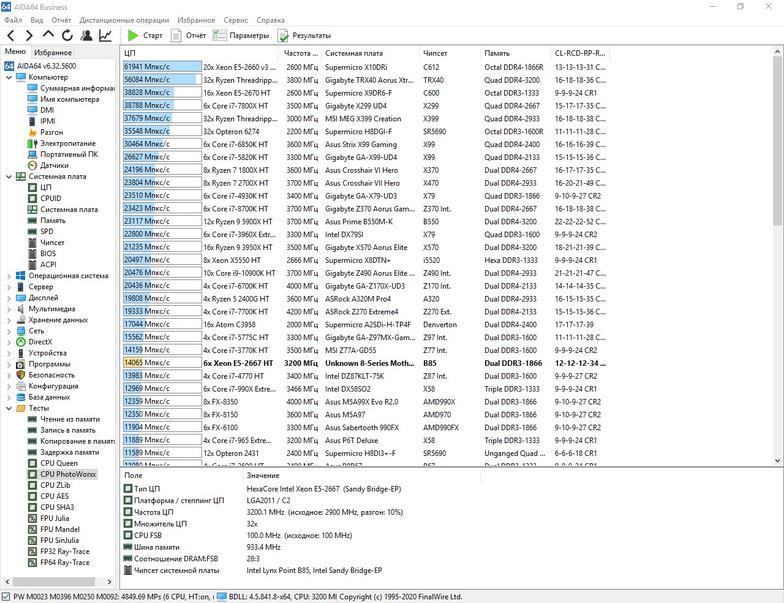
Task: Click the Forward navigation arrow
Action: point(29,36)
